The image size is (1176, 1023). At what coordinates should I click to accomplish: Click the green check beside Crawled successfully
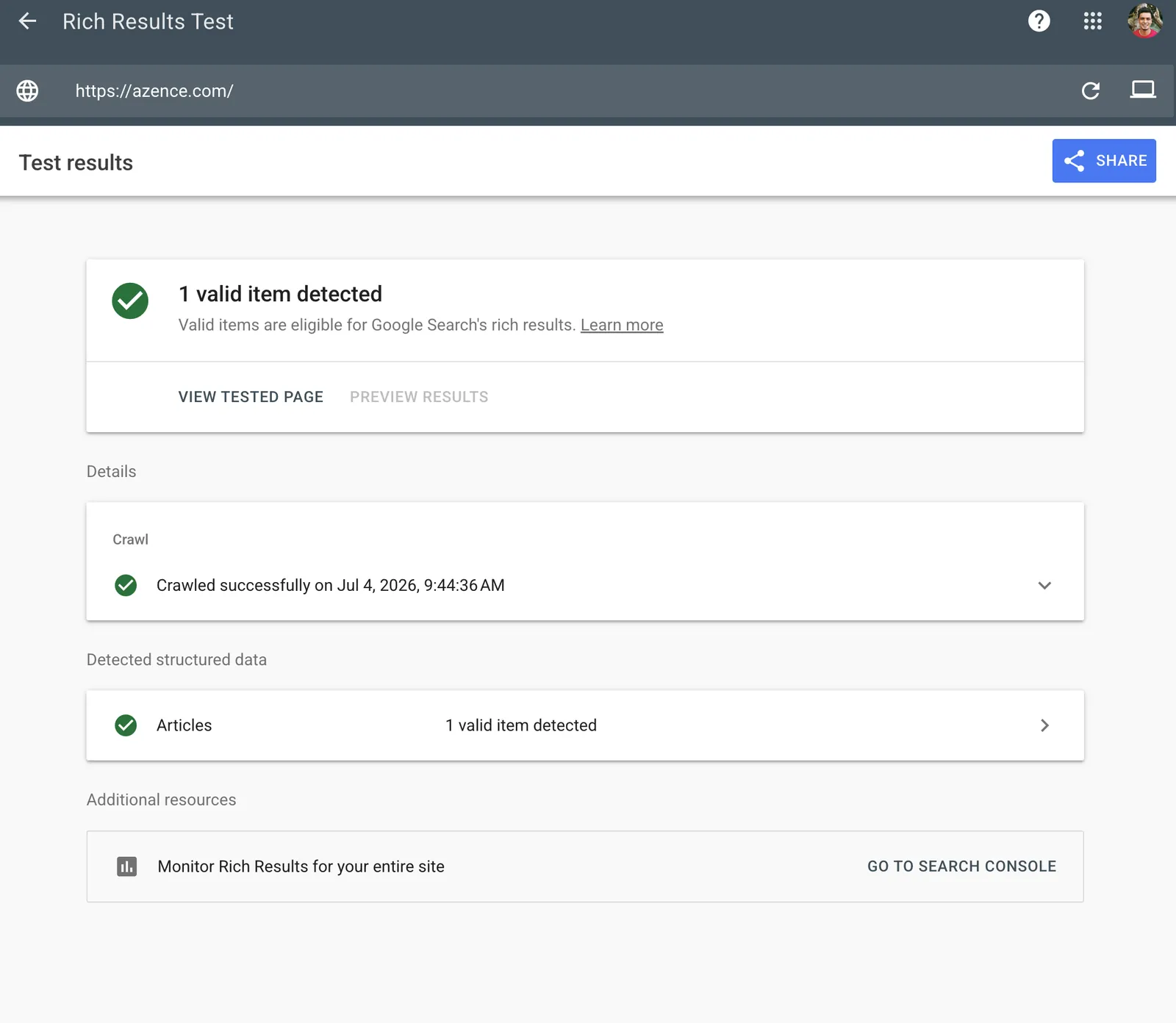[x=126, y=585]
